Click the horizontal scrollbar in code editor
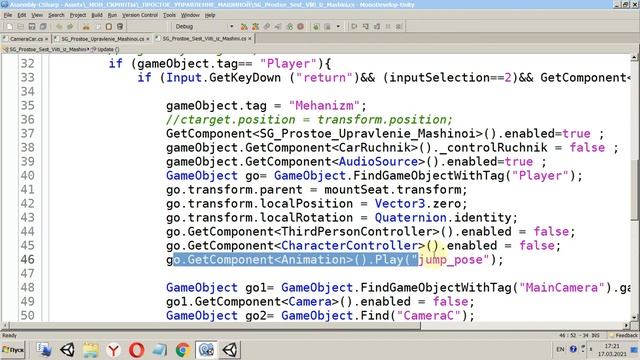Screen dimensions: 640x360 214,326
